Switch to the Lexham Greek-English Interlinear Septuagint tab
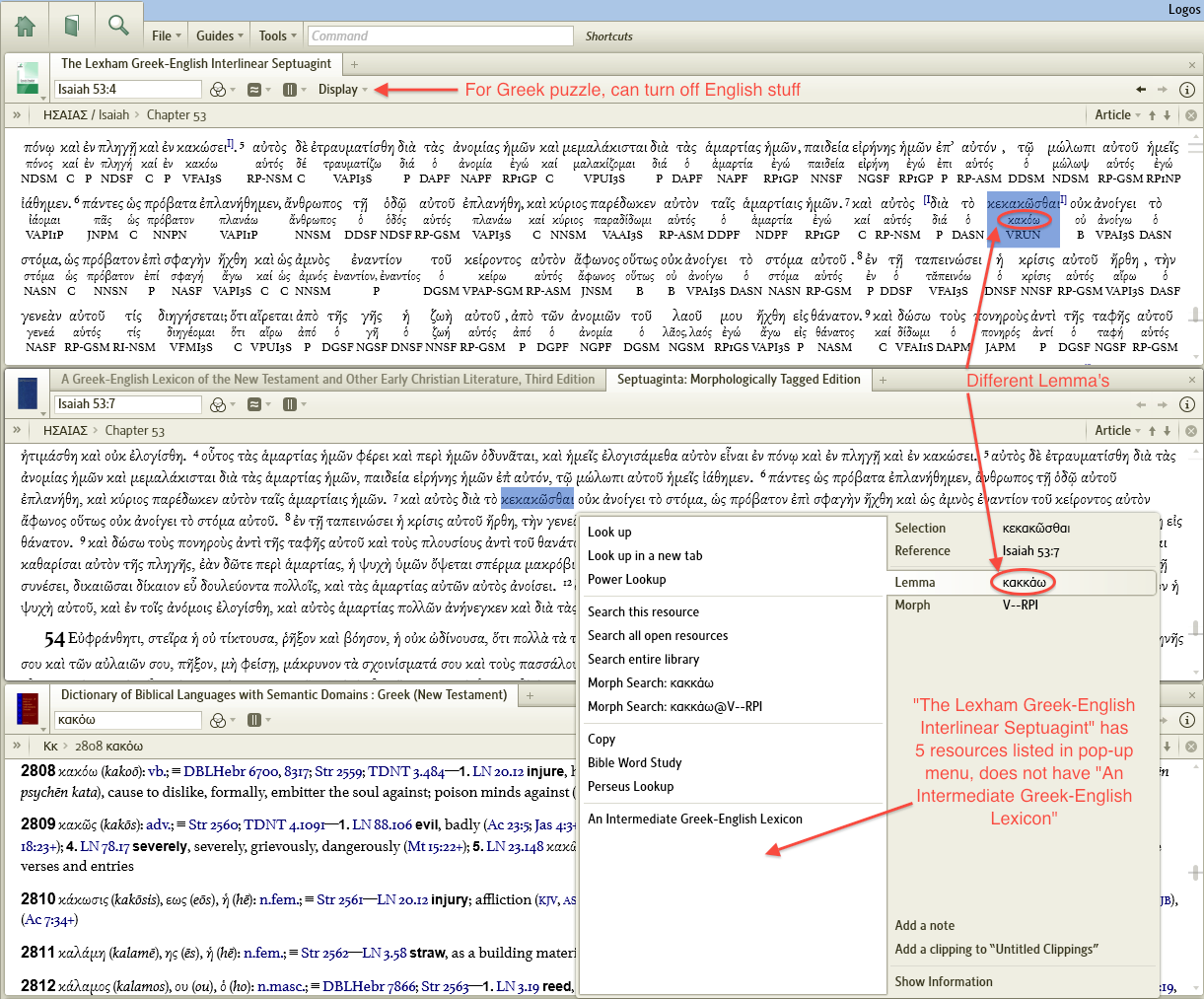This screenshot has height=999, width=1204. point(196,64)
